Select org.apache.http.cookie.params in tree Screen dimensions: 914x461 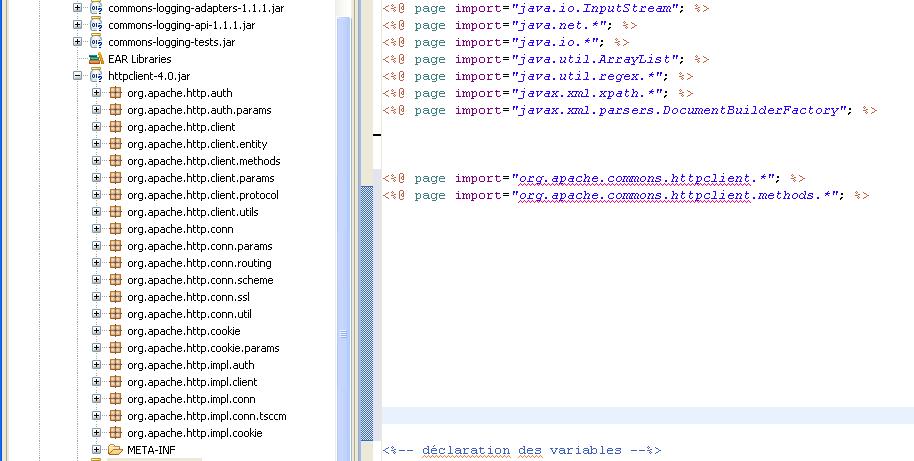coord(203,348)
